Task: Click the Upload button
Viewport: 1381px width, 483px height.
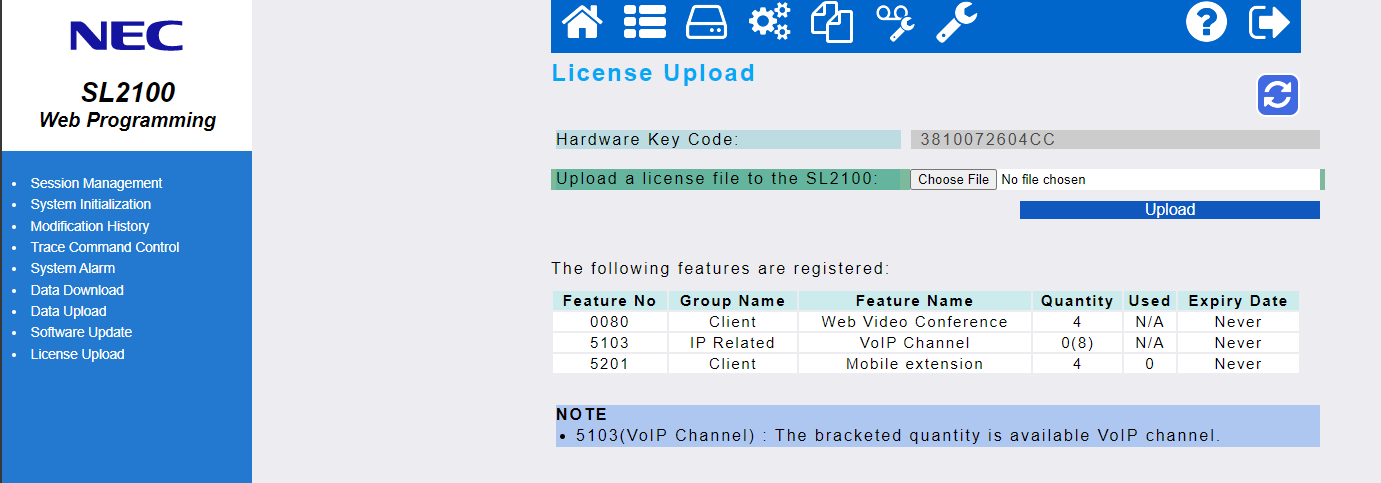Action: [1170, 210]
